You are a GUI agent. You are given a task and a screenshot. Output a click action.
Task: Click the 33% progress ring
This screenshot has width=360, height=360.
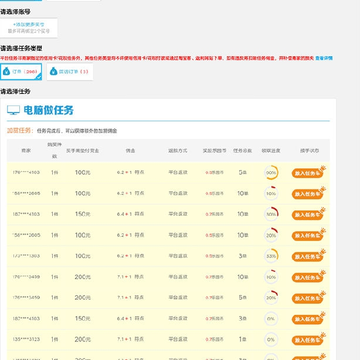271,256
